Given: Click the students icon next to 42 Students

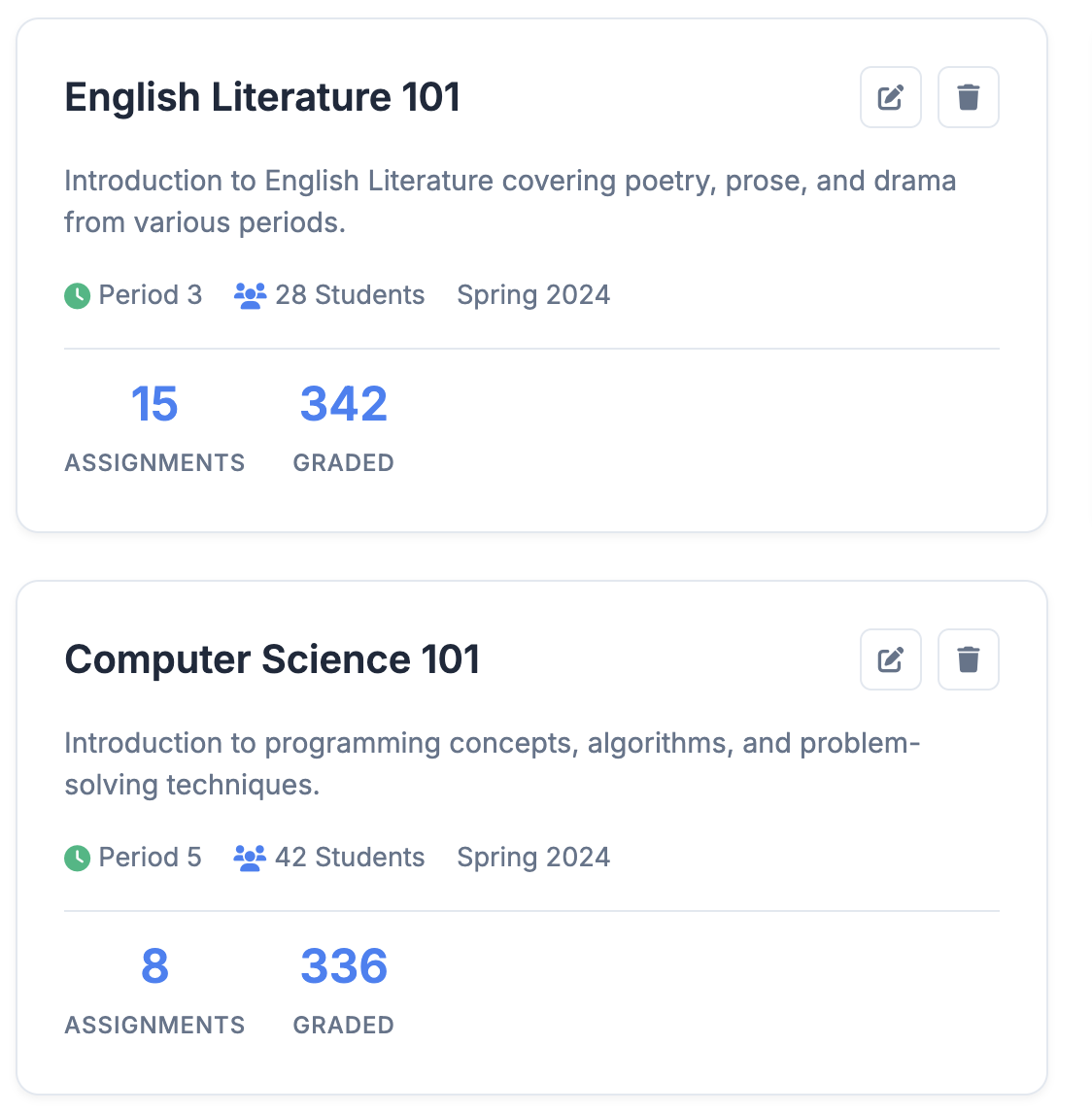Looking at the screenshot, I should coord(250,859).
